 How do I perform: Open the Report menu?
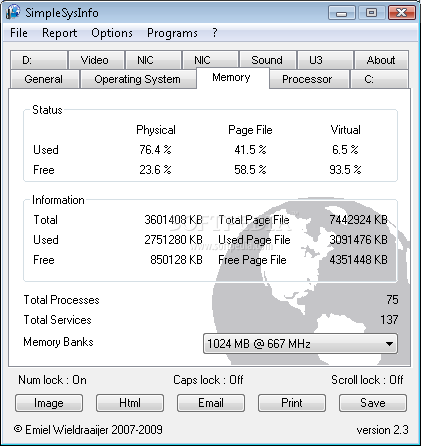(x=59, y=33)
